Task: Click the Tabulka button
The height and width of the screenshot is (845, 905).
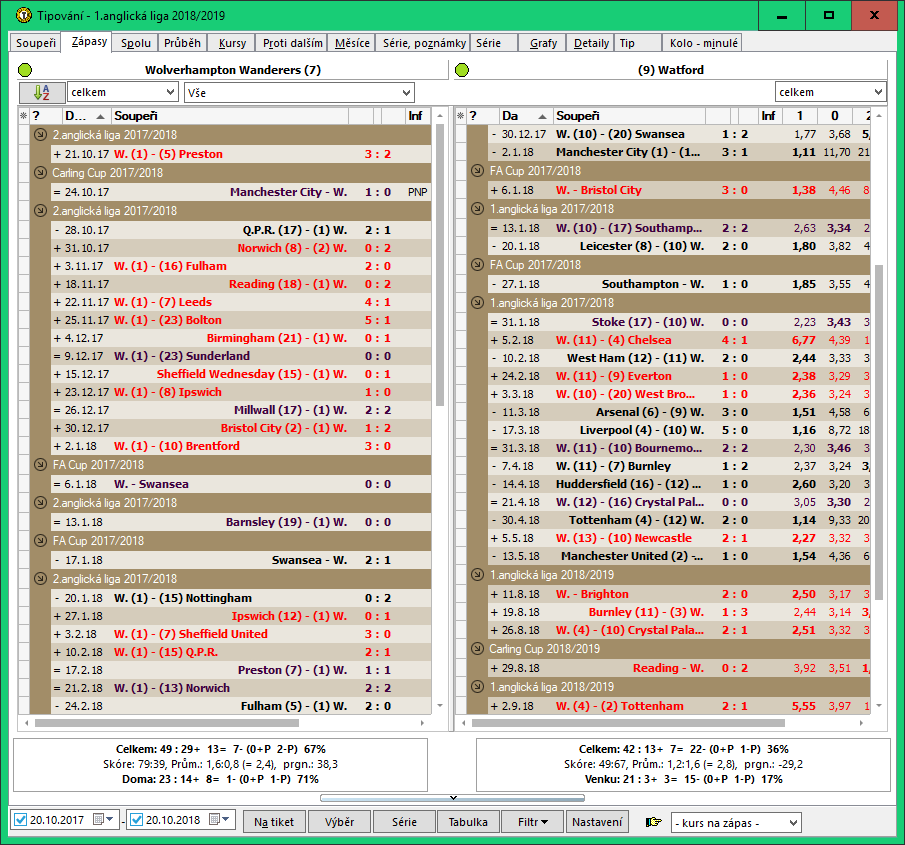Action: pos(468,822)
